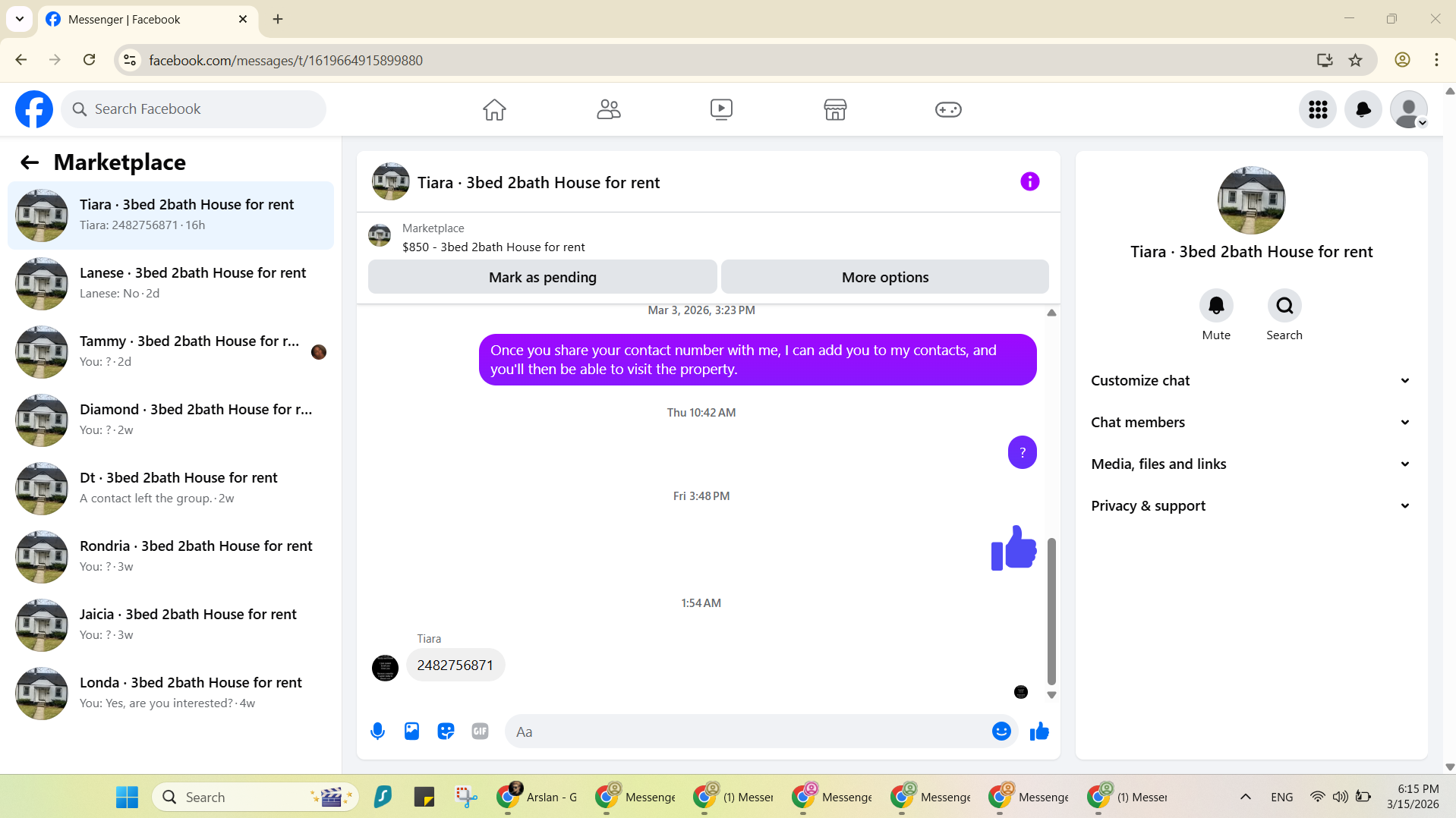This screenshot has height=818, width=1456.
Task: Click Mark as pending button
Action: (542, 277)
